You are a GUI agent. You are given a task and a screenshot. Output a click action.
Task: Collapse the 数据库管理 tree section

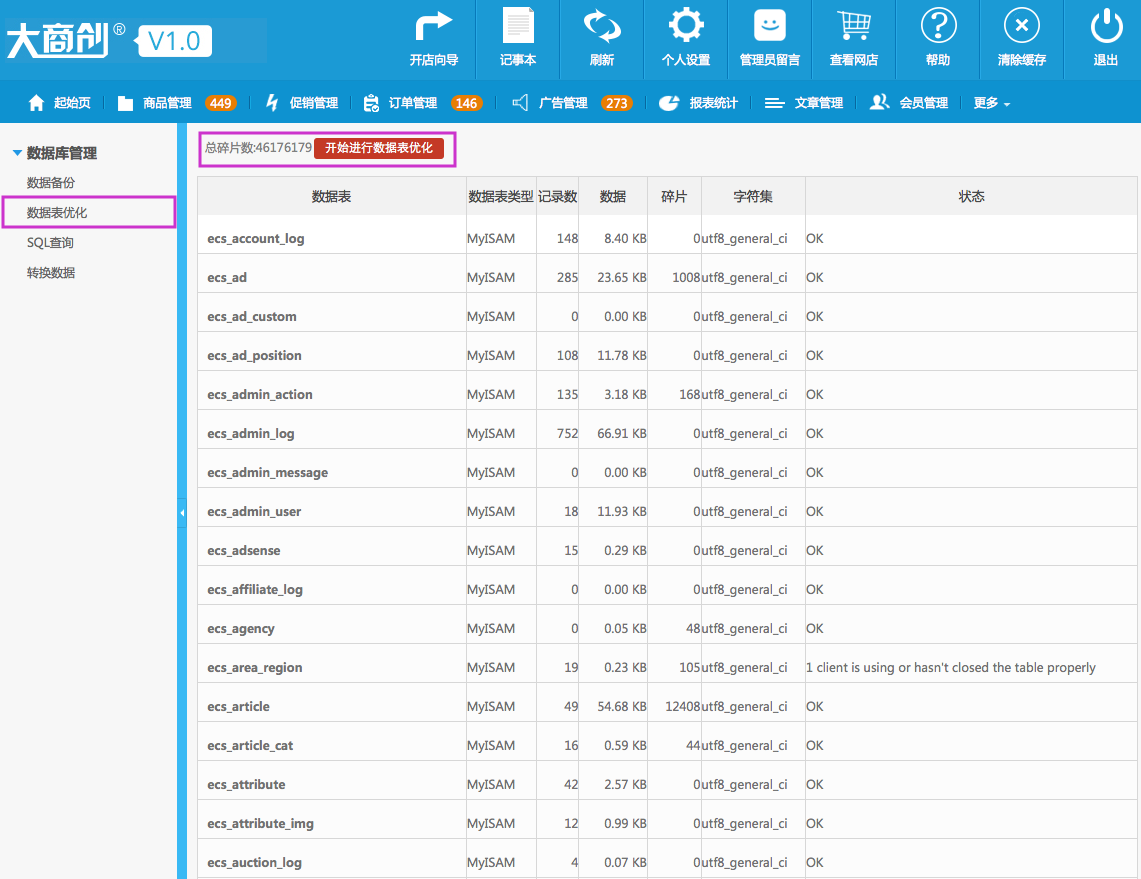click(x=17, y=153)
